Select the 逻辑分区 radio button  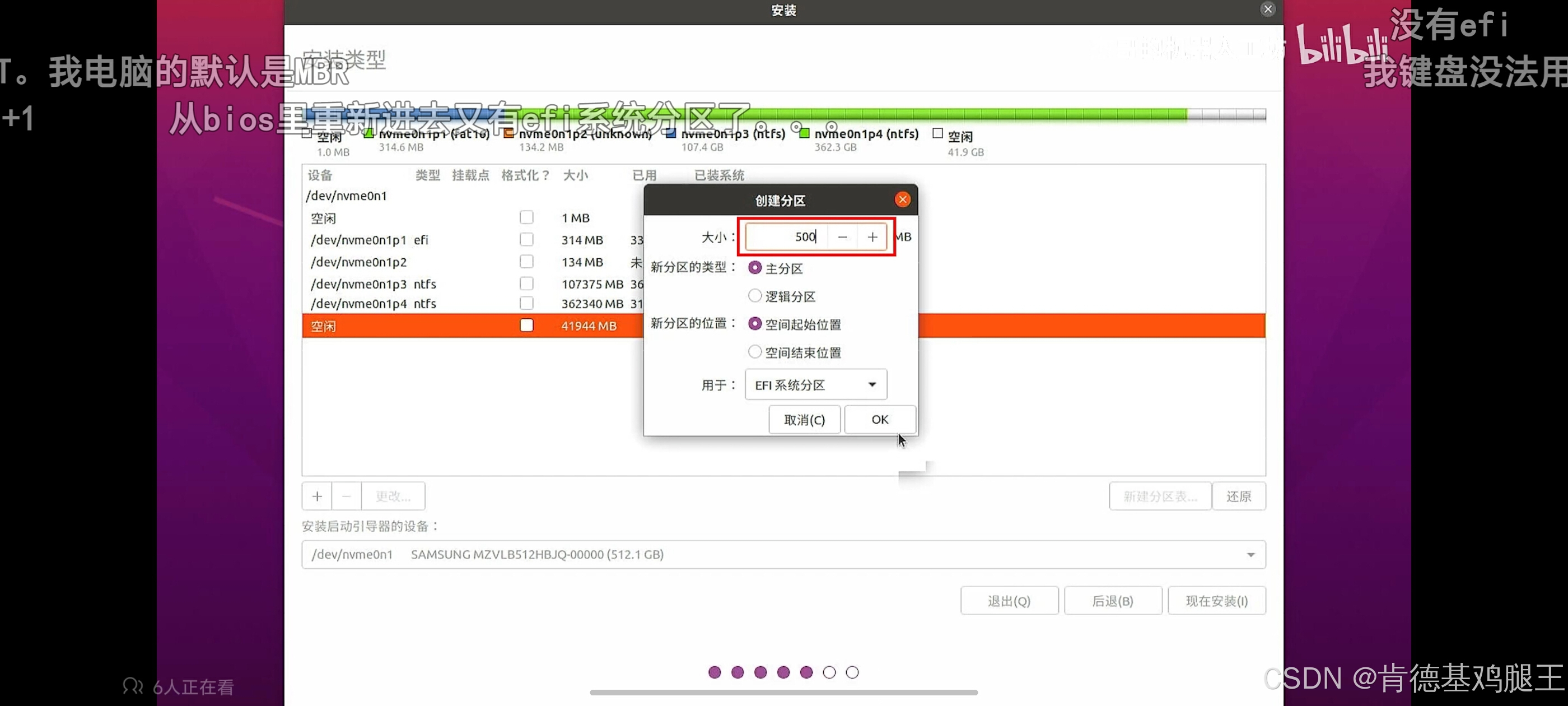[x=754, y=296]
